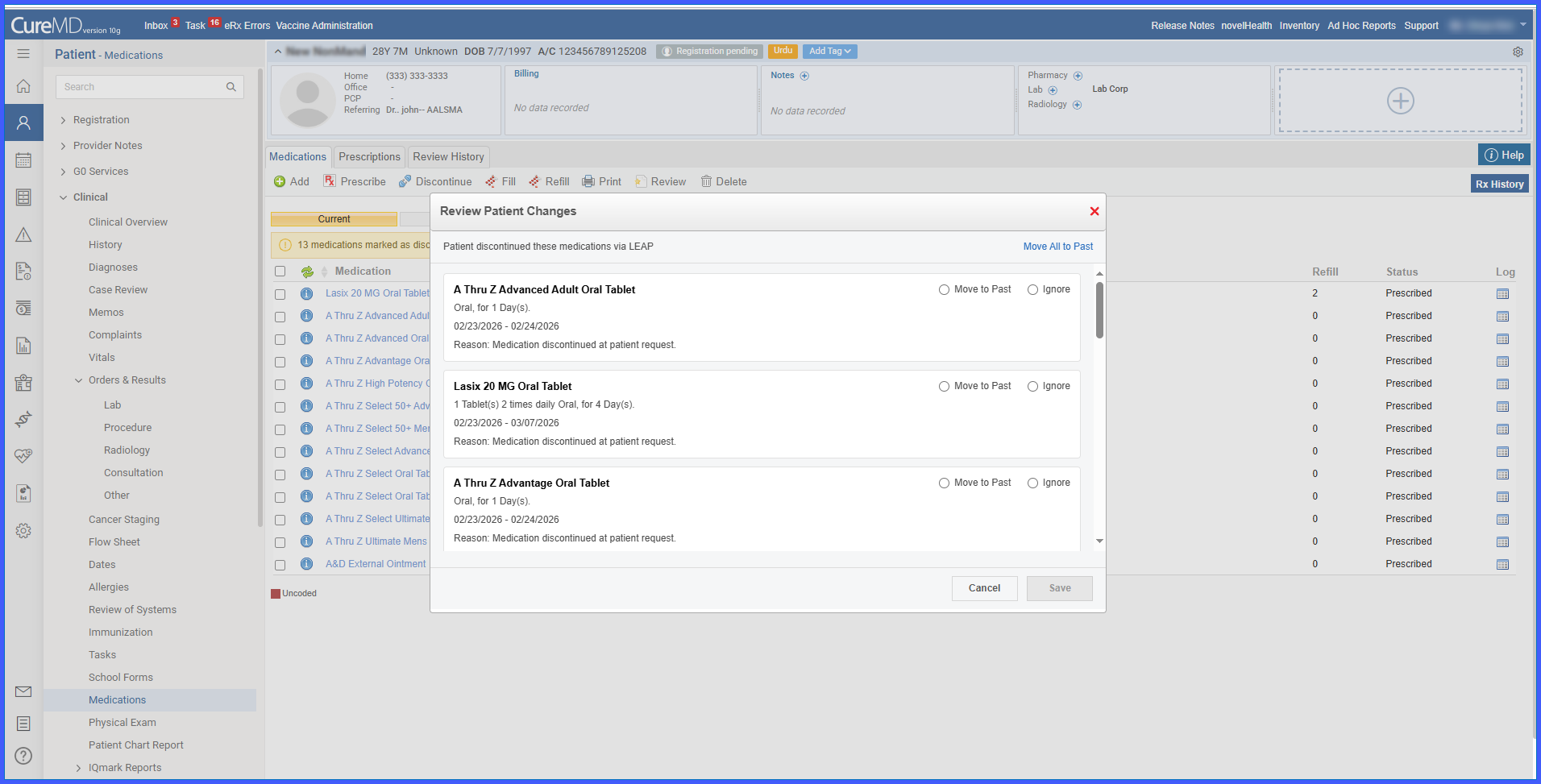Collapse the Clinical section
Image resolution: width=1541 pixels, height=784 pixels.
click(x=63, y=197)
